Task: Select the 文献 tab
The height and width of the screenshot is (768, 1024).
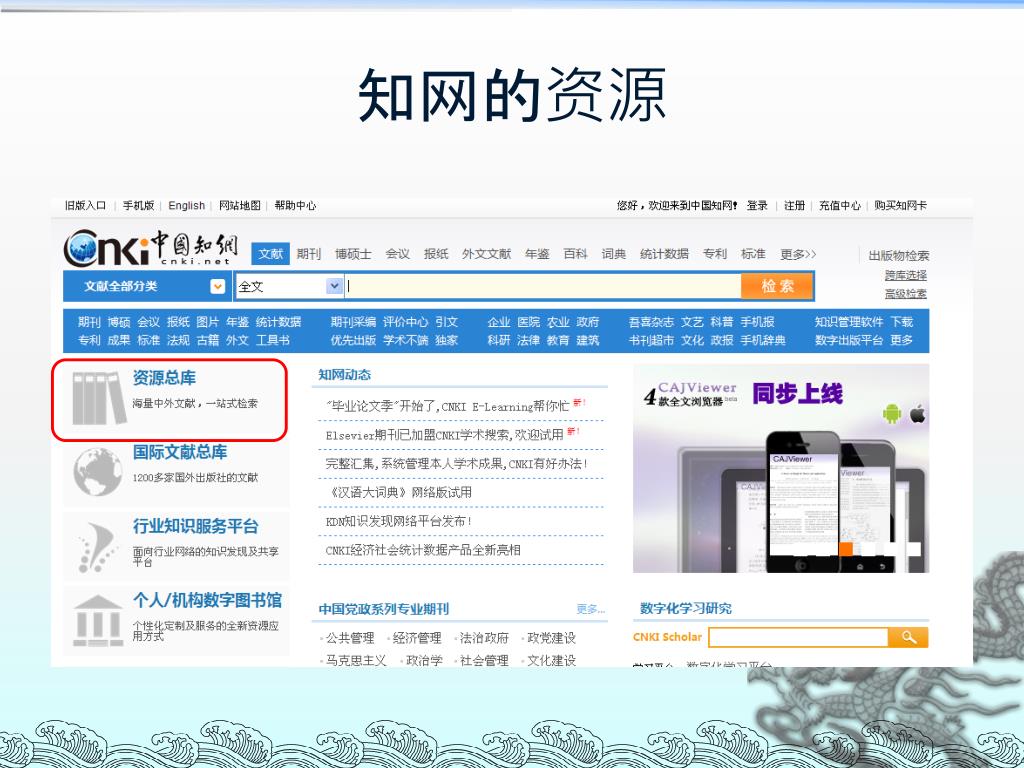Action: coord(270,254)
